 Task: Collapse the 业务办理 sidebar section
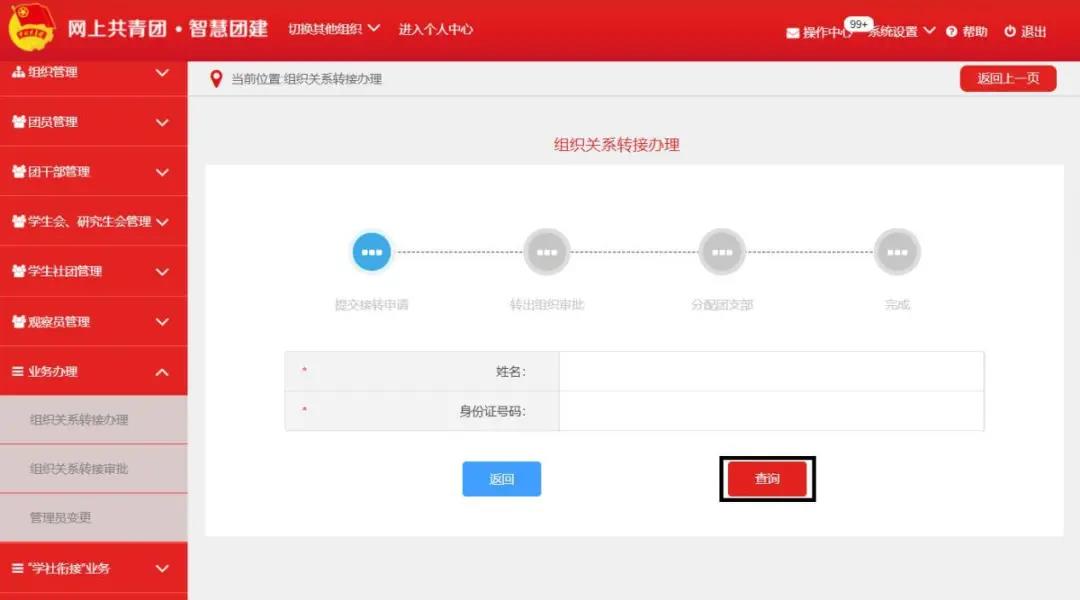tap(93, 372)
